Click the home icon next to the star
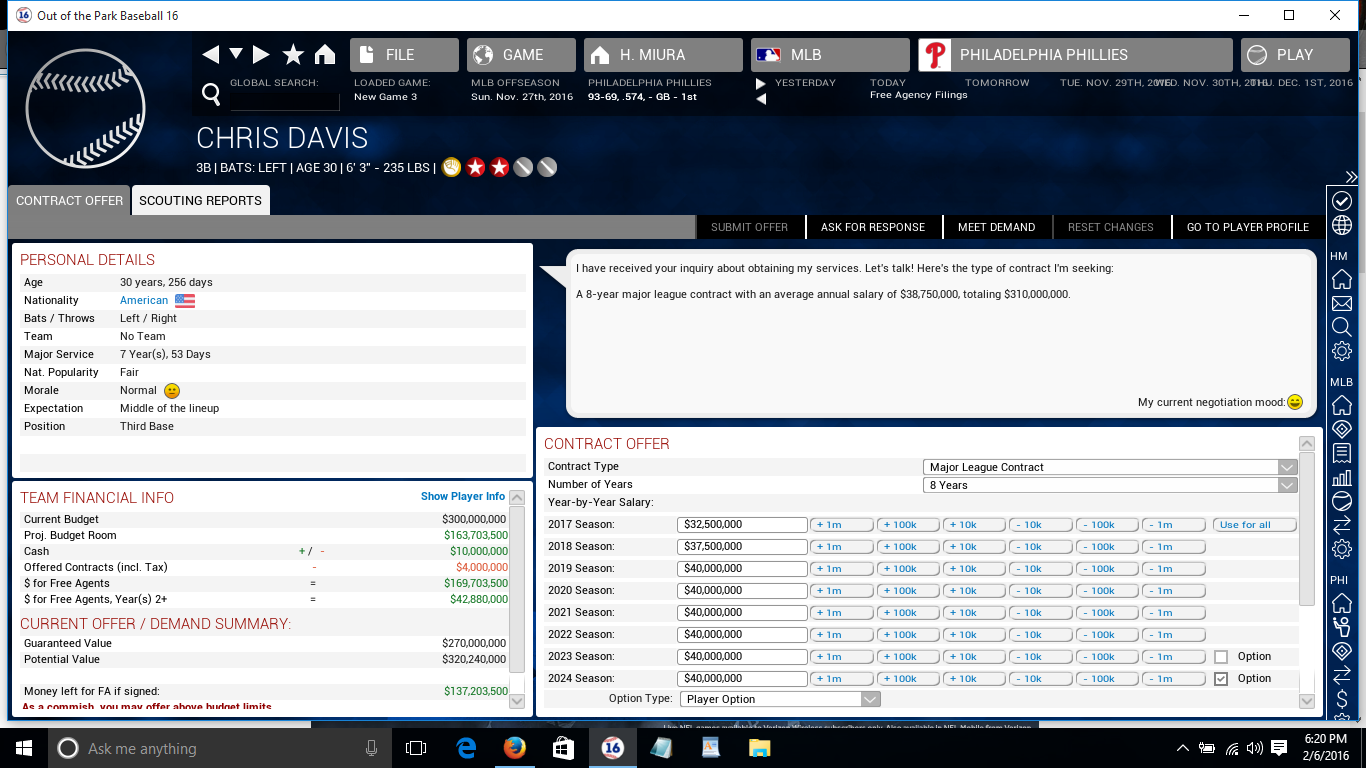This screenshot has height=768, width=1366. [x=324, y=54]
